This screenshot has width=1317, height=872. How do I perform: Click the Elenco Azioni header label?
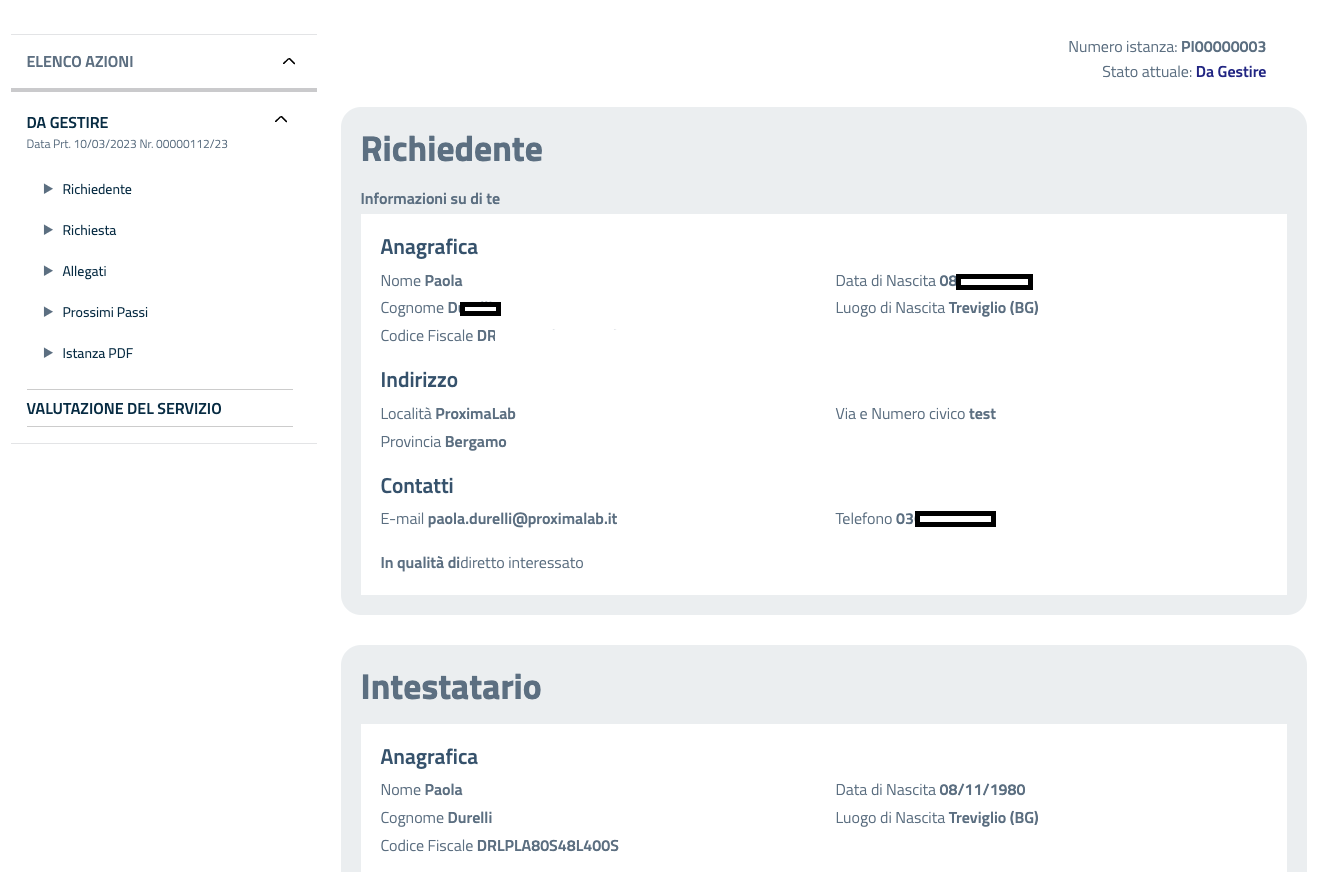point(80,62)
